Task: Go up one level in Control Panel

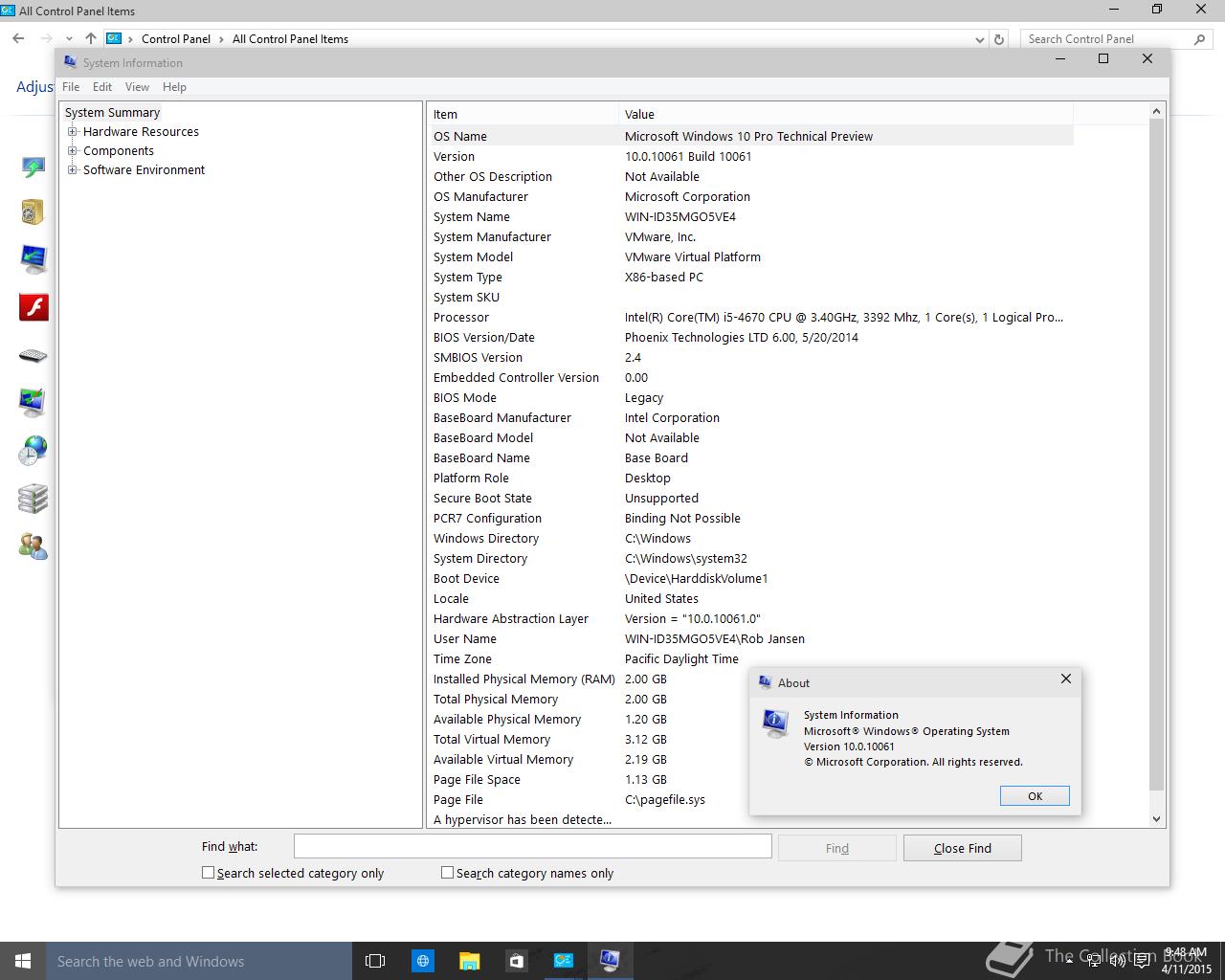Action: (90, 39)
